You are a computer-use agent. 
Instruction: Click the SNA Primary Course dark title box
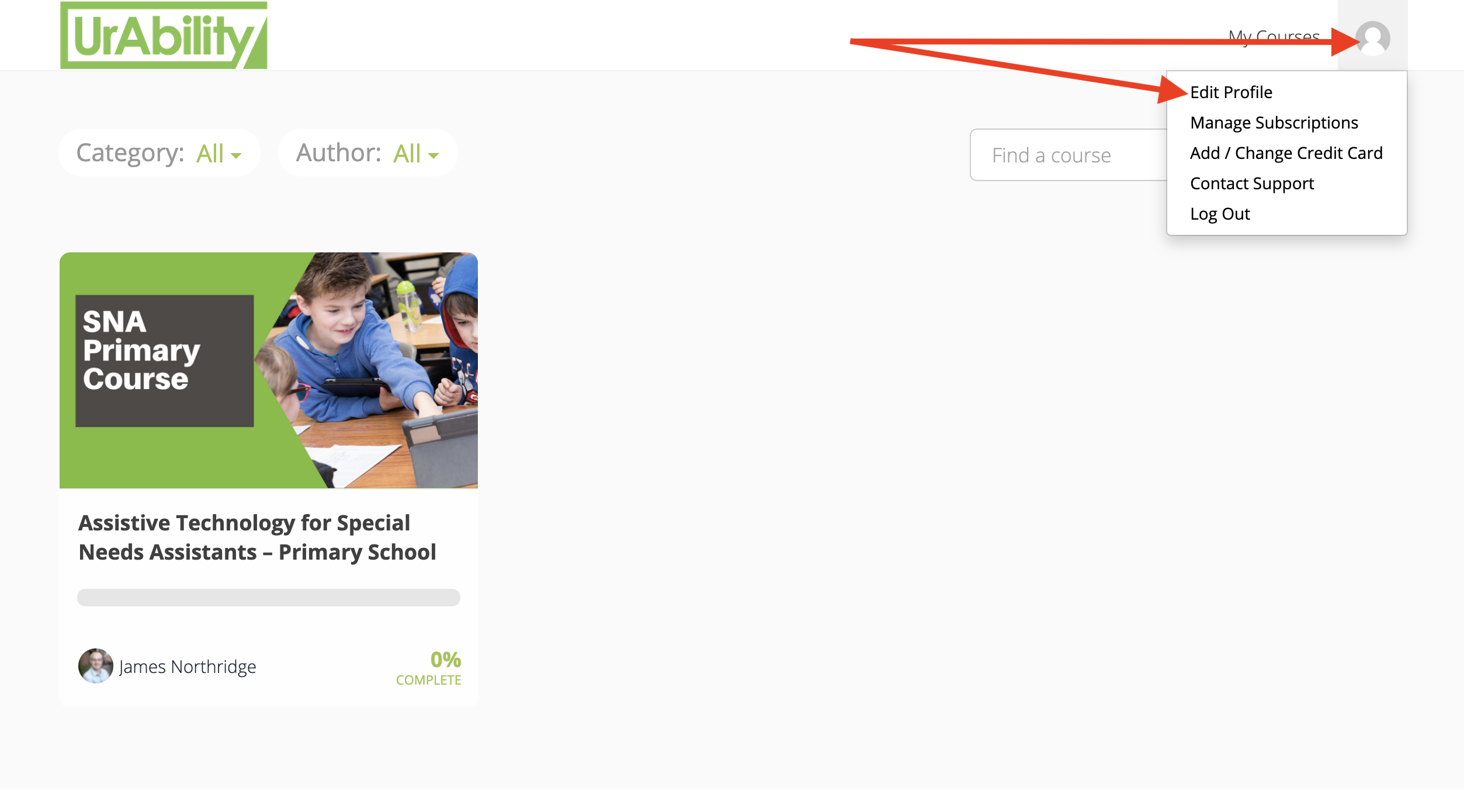pos(165,360)
